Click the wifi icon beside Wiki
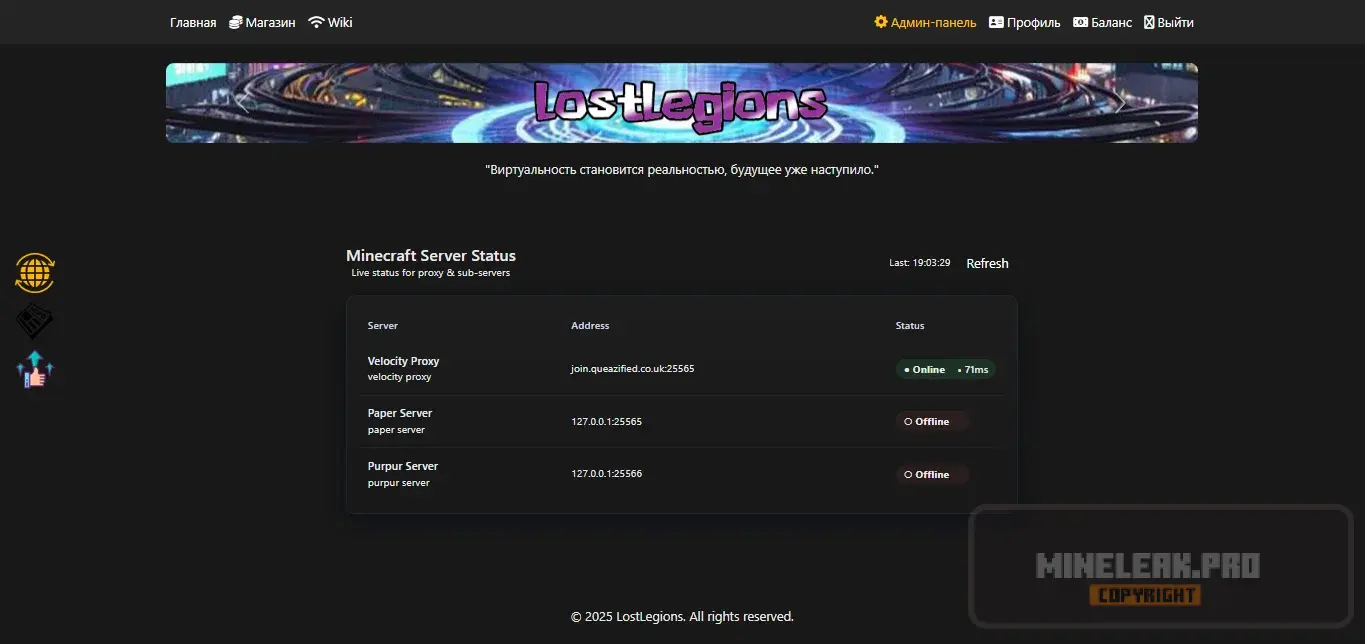This screenshot has height=644, width=1365. pos(316,22)
